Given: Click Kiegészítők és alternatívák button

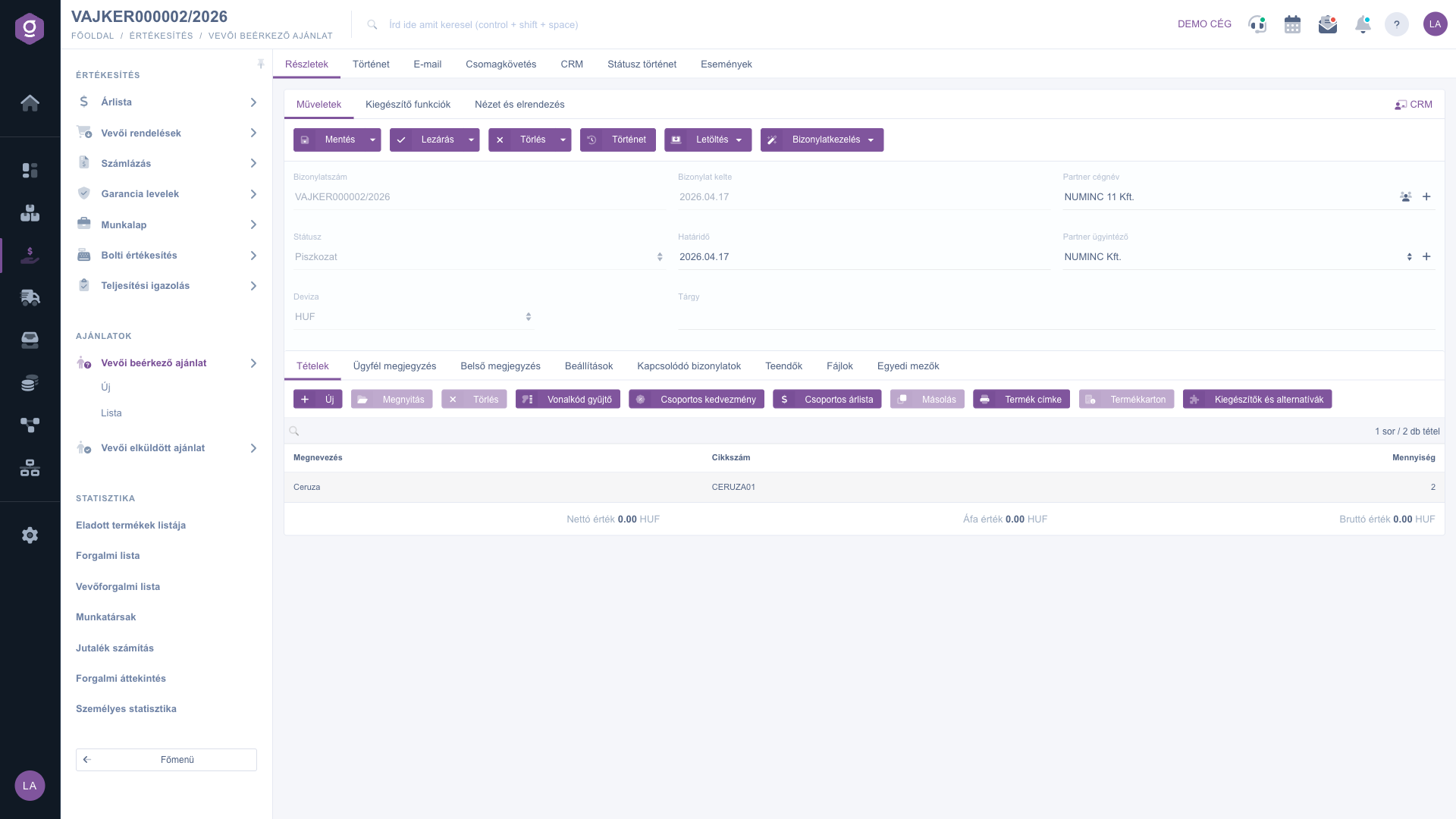Looking at the screenshot, I should pos(1257,400).
